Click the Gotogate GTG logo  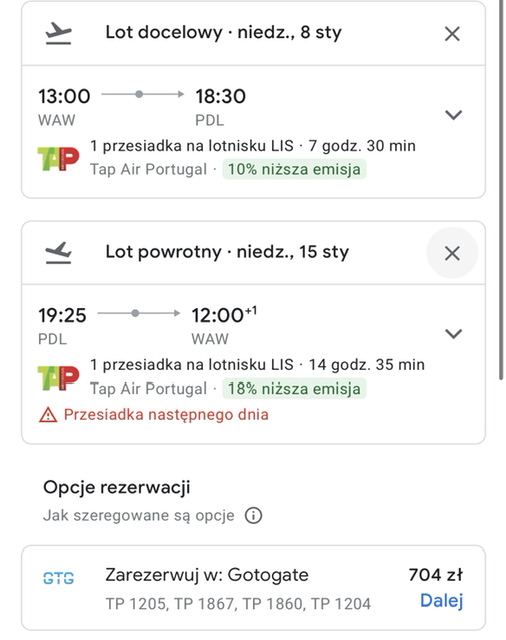point(58,578)
